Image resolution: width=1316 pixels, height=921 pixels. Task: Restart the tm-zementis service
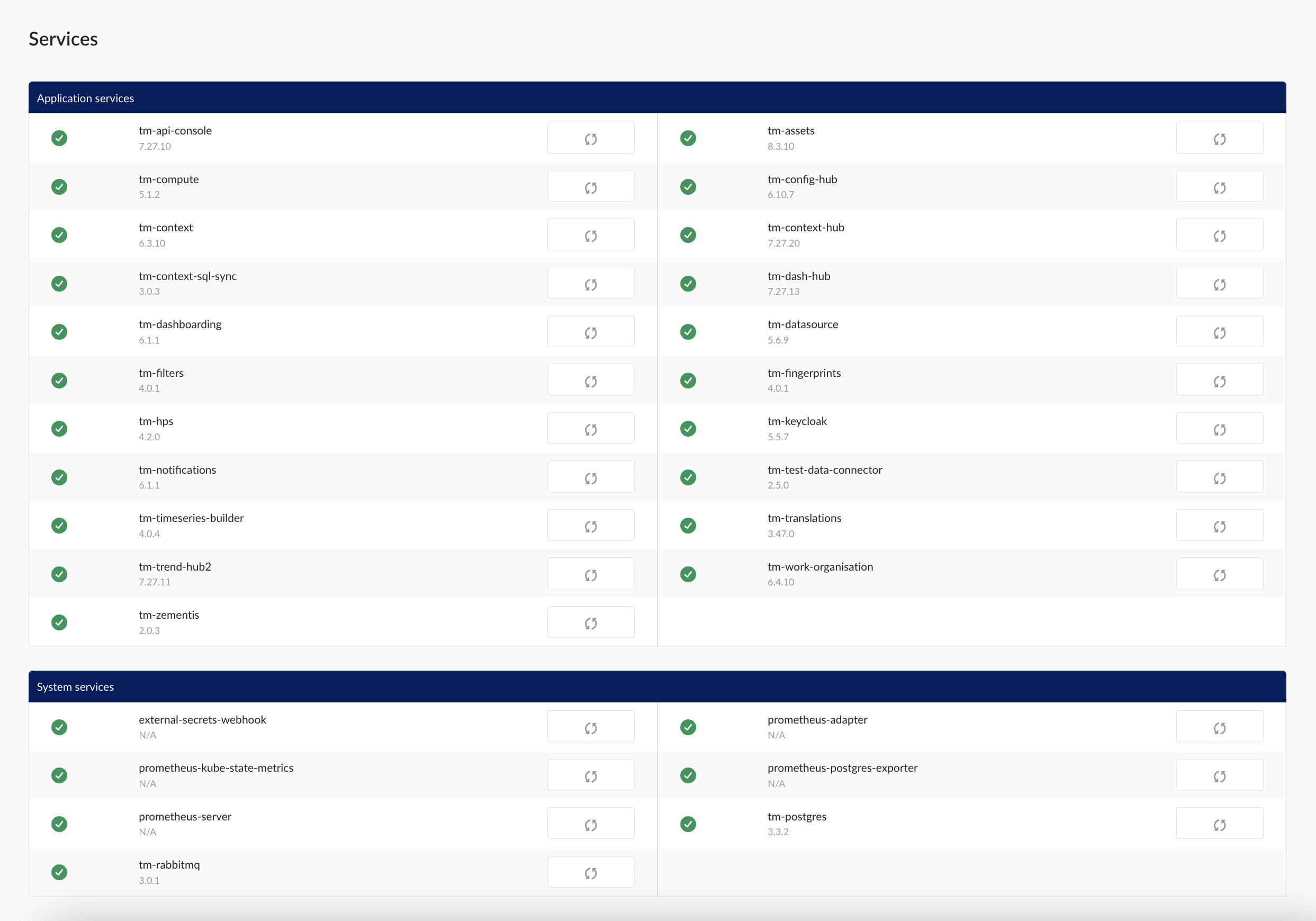[590, 622]
